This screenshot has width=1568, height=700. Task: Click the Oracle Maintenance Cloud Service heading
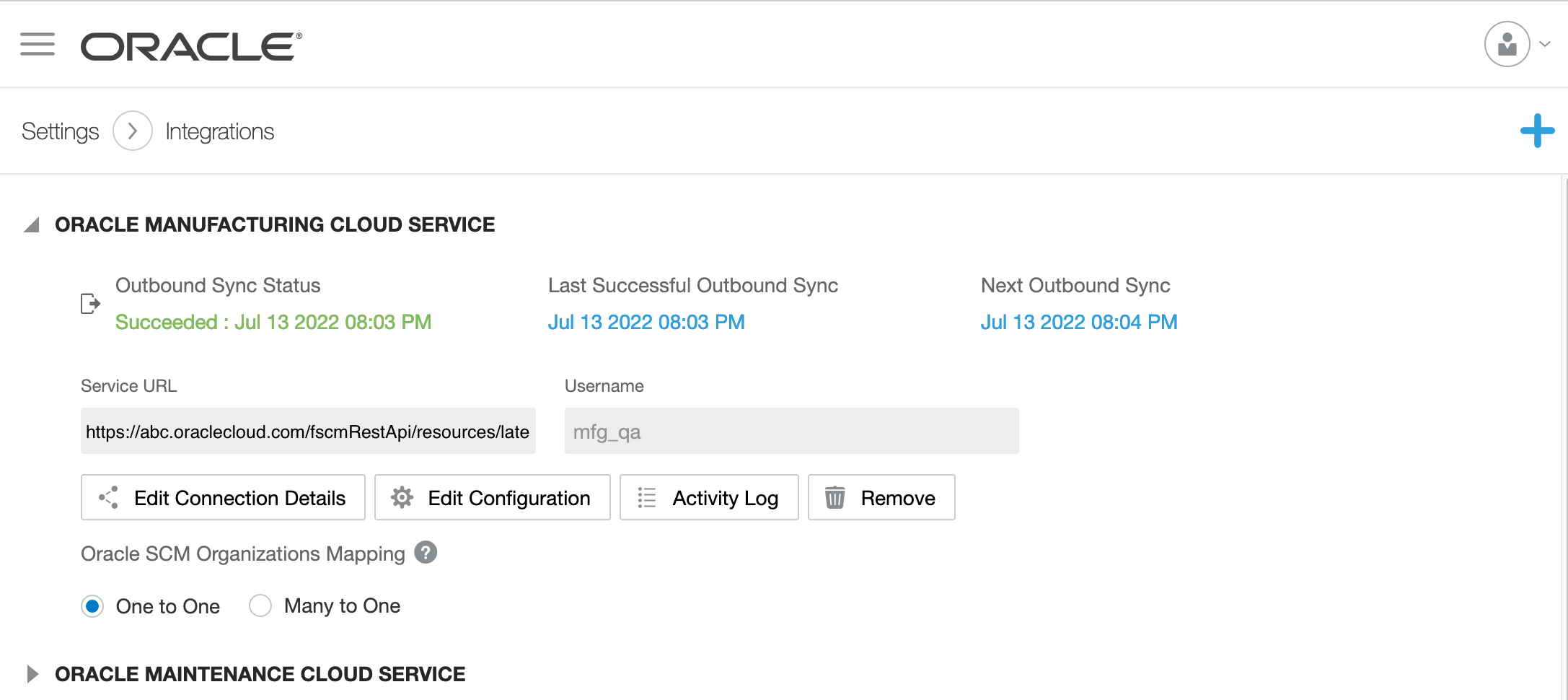260,674
